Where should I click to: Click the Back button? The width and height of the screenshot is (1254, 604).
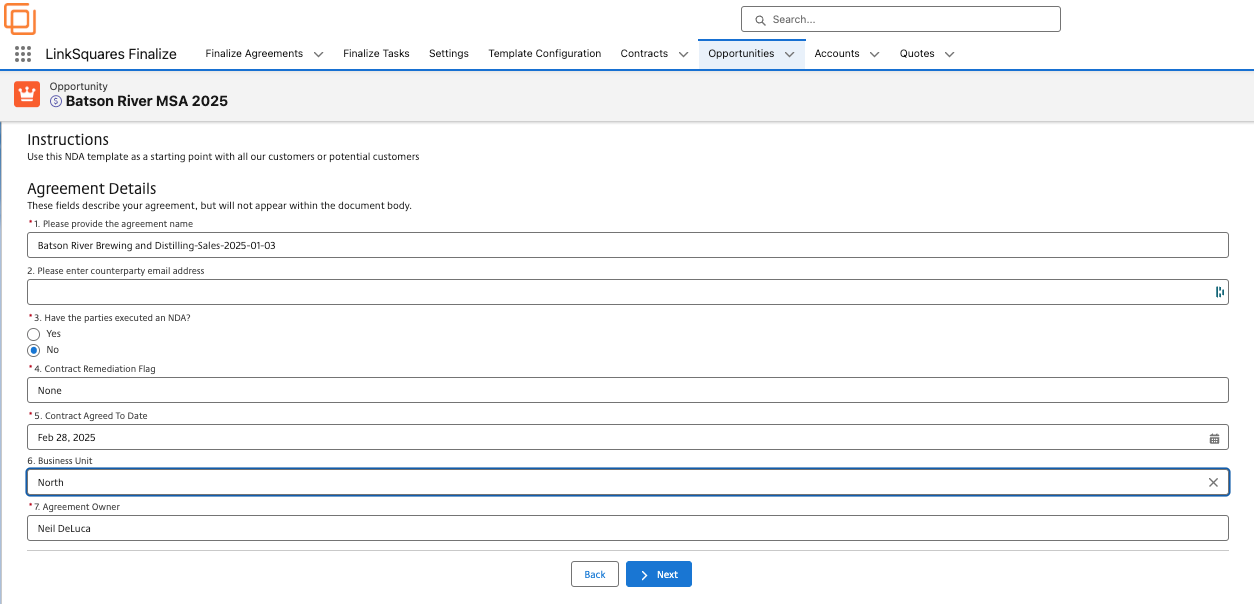pyautogui.click(x=595, y=574)
